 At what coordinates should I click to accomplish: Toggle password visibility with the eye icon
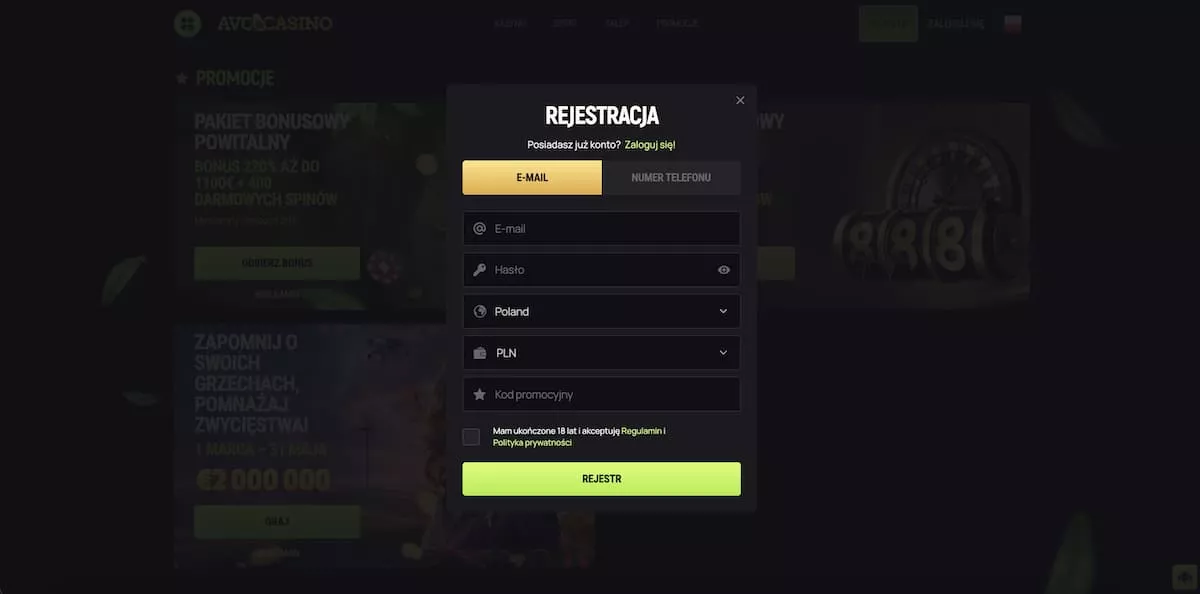click(x=723, y=270)
